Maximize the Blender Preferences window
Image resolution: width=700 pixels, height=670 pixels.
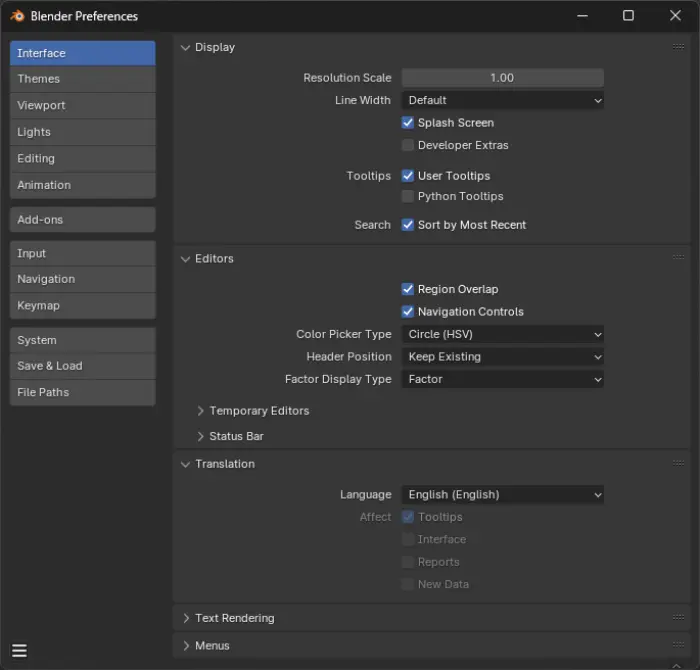pos(628,16)
